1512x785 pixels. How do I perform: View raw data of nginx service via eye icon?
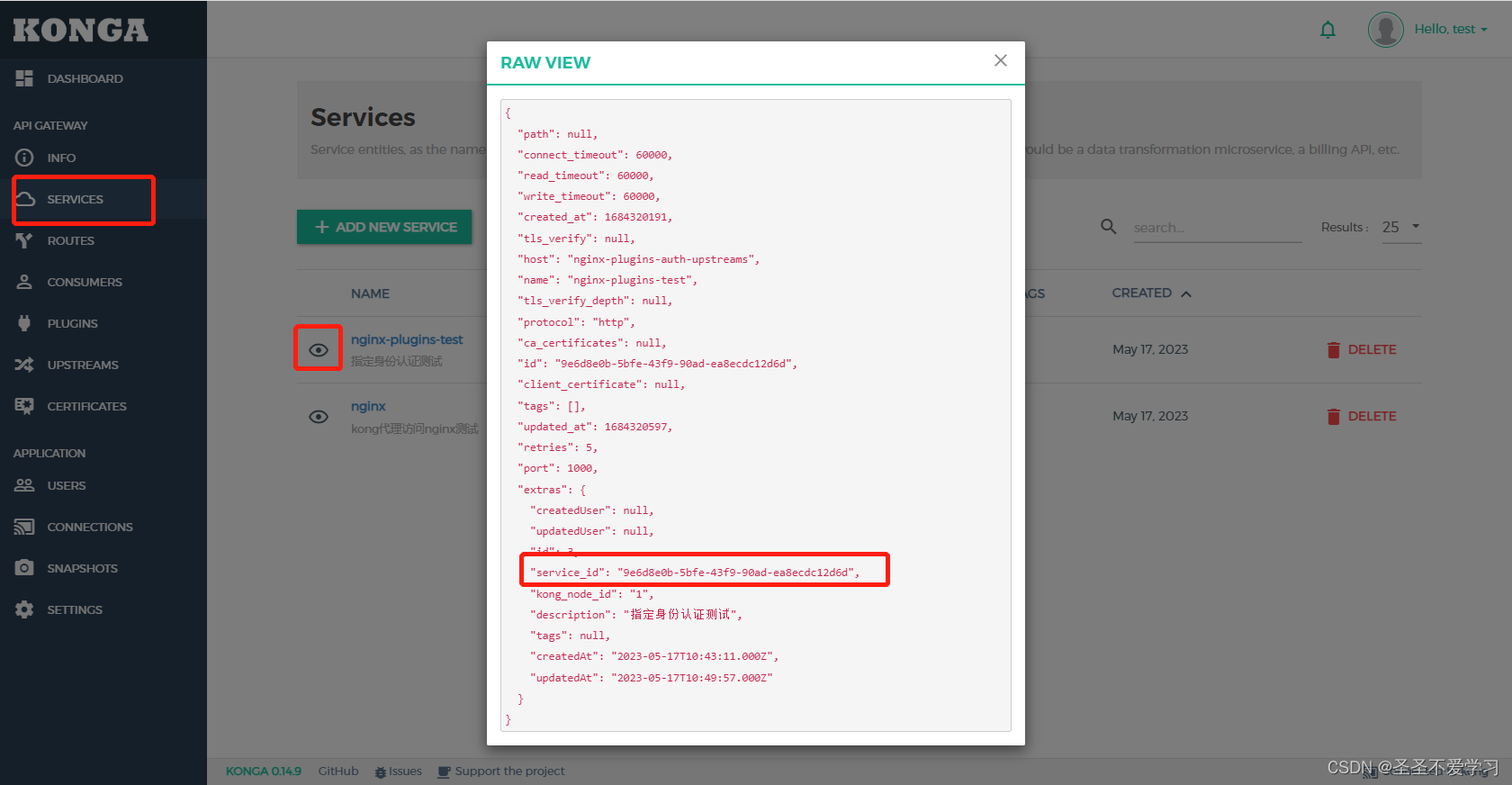pos(319,417)
